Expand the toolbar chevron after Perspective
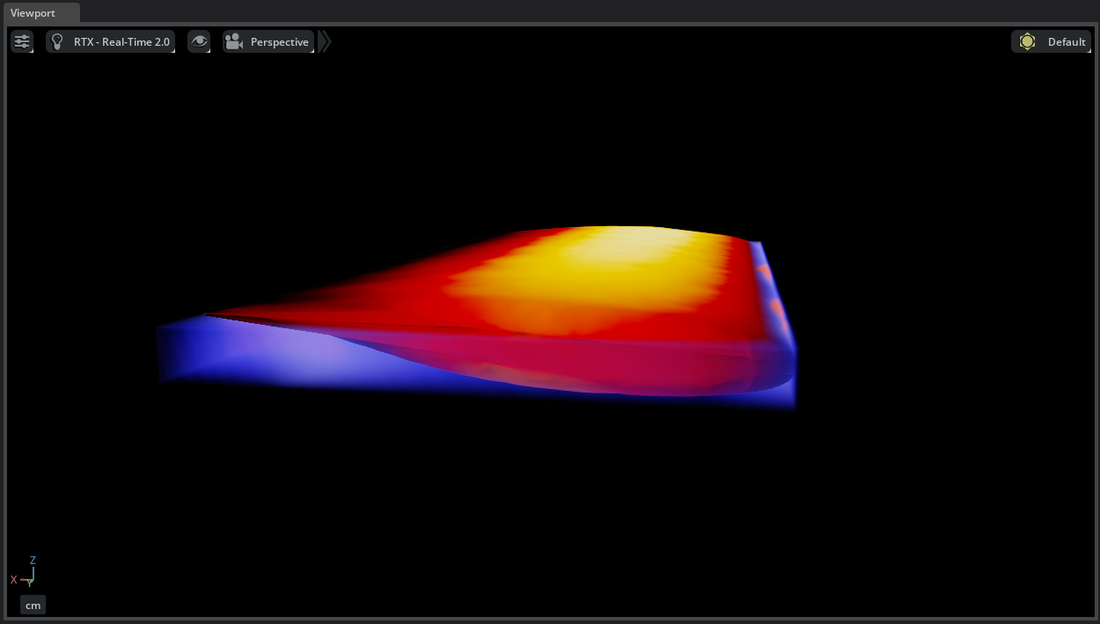 tap(324, 41)
